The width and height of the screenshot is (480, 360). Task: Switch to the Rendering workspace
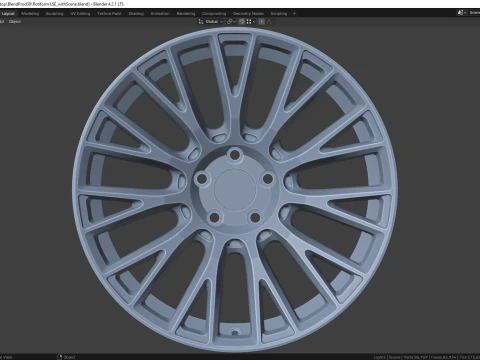186,14
